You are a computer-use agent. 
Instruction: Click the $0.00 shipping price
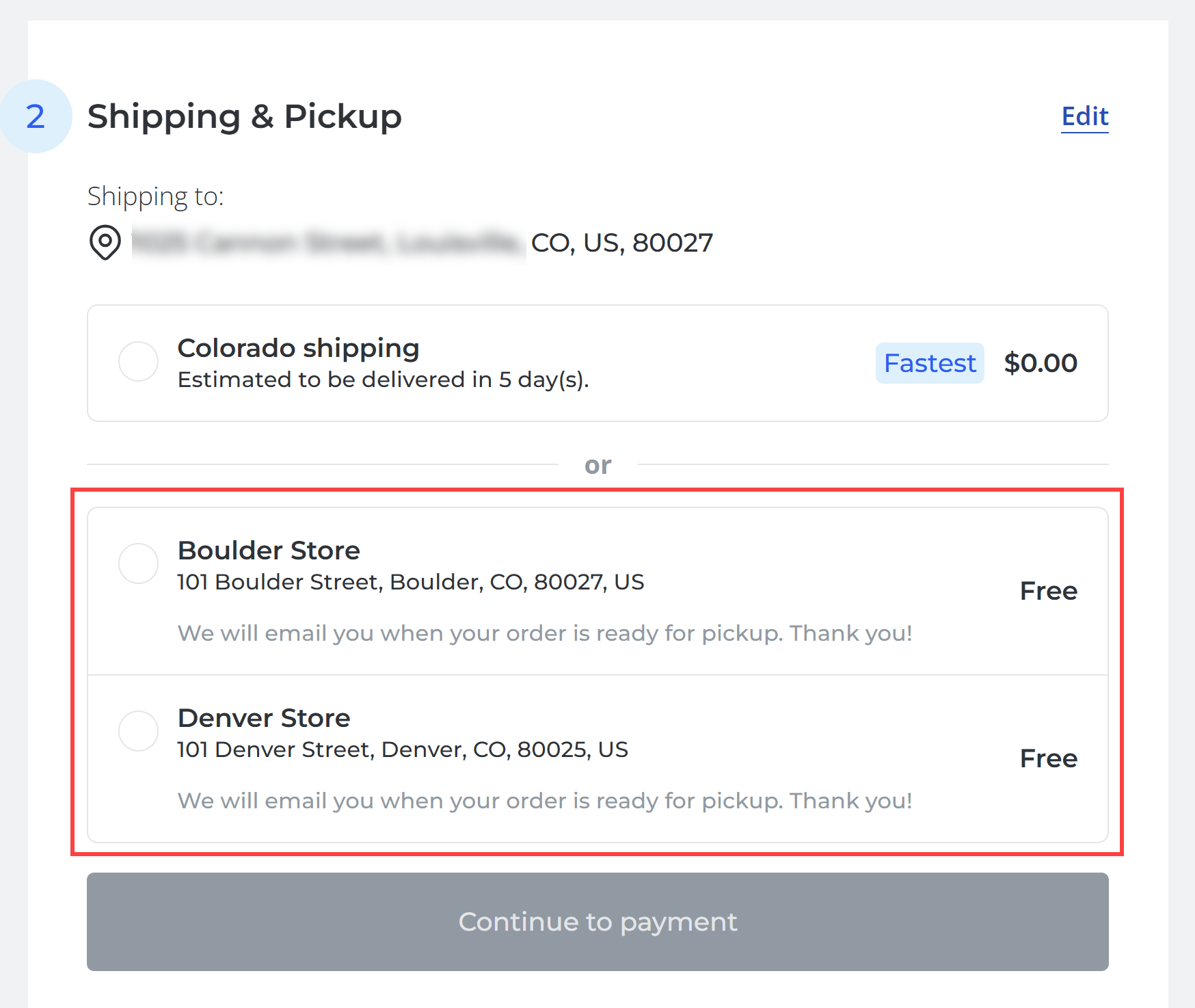click(x=1040, y=363)
